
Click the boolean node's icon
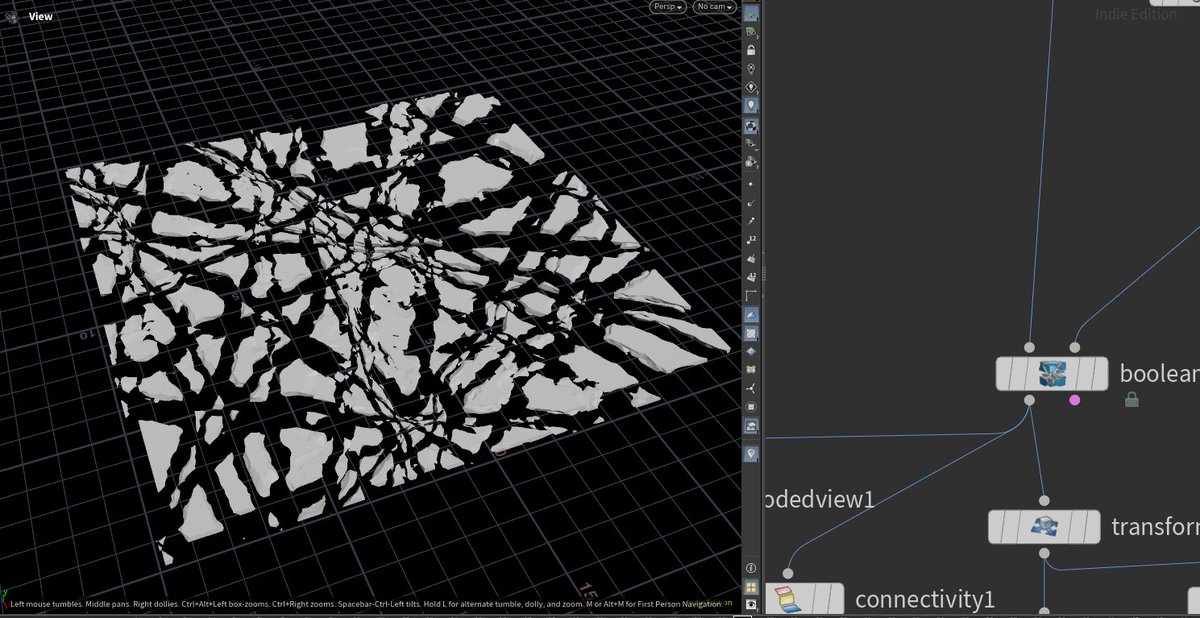[1052, 373]
